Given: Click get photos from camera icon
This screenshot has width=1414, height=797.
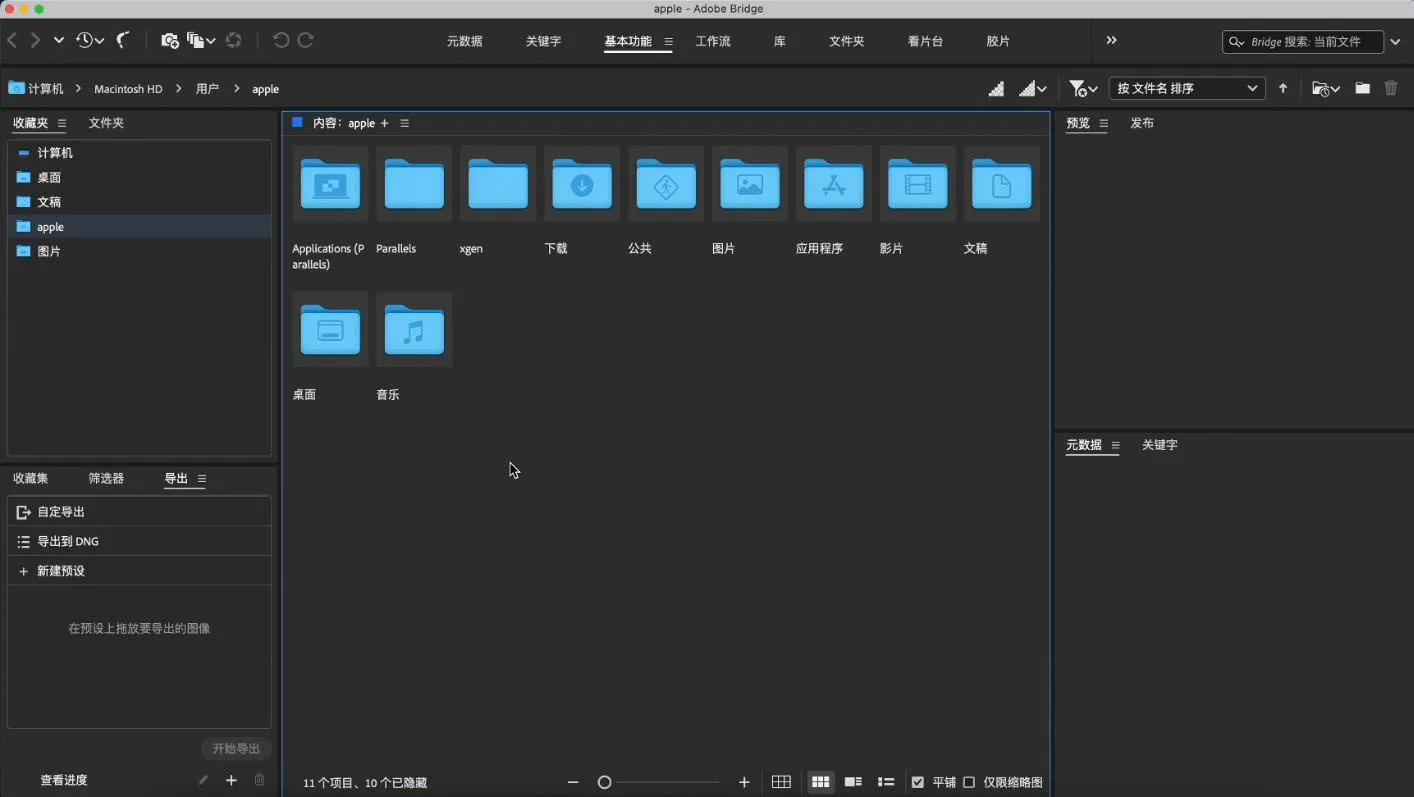Looking at the screenshot, I should [x=169, y=40].
